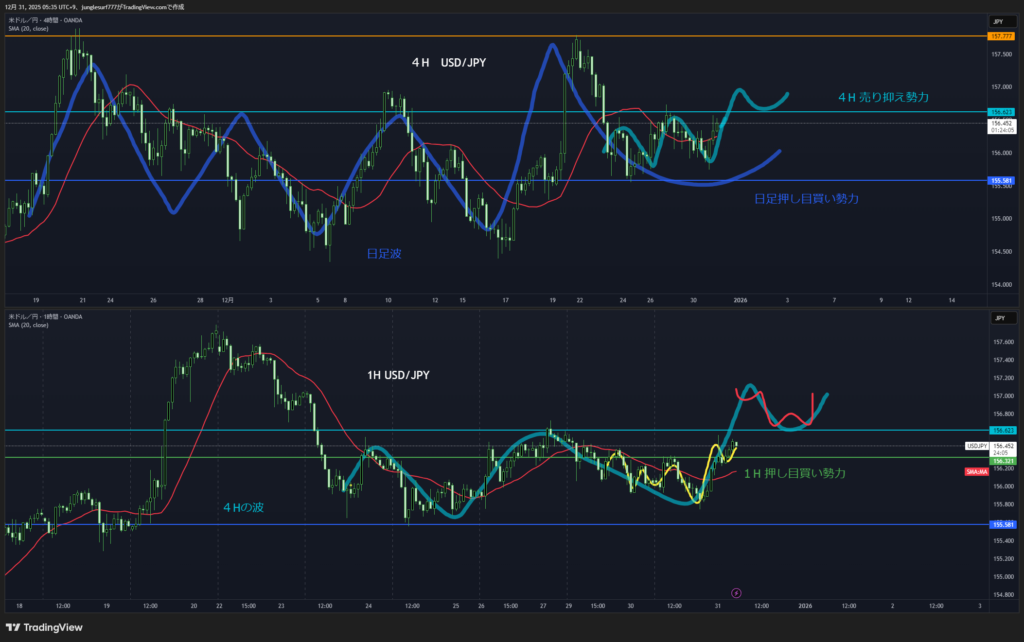Open the JPY currency selector on 4H chart
This screenshot has width=1024, height=642.
(x=997, y=21)
